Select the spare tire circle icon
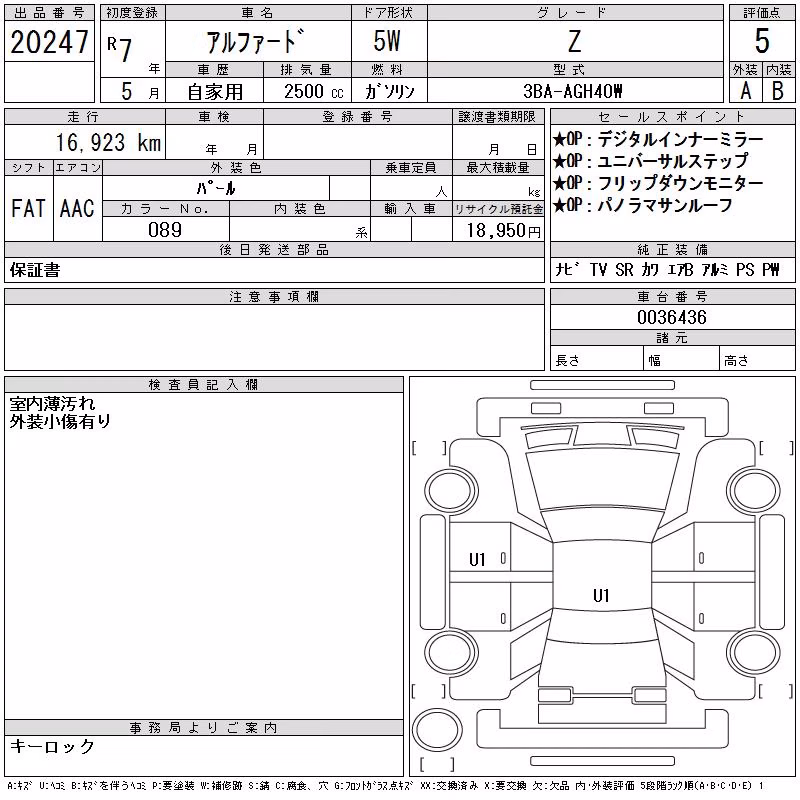Screen dimensions: 800x800 [437, 730]
